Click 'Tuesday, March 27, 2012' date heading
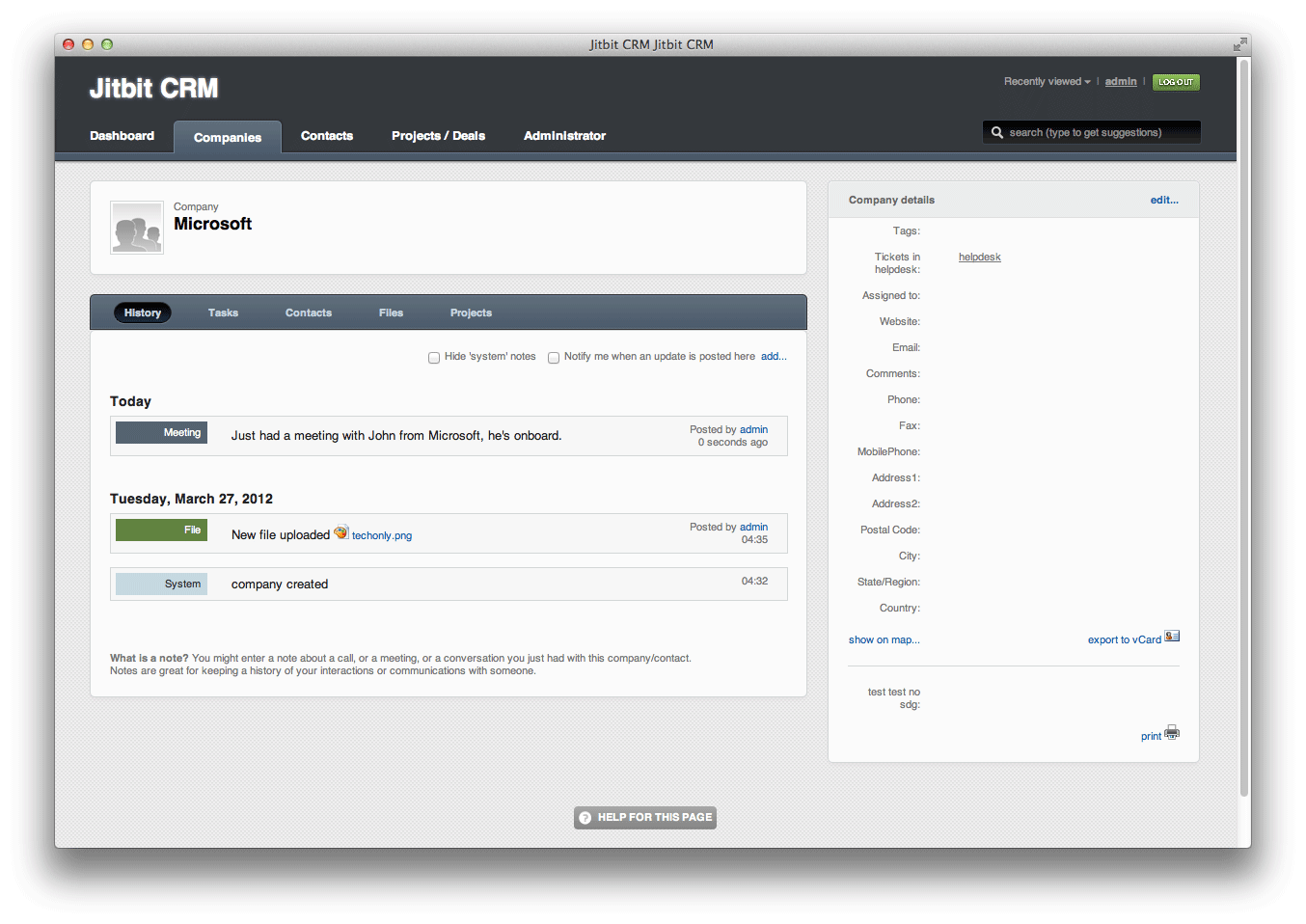1306x924 pixels. 191,499
